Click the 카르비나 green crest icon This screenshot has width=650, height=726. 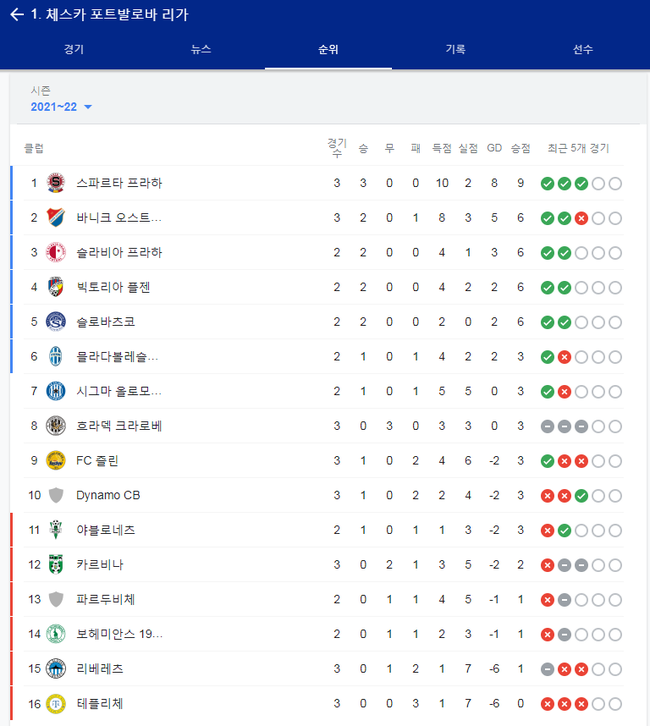tap(56, 565)
